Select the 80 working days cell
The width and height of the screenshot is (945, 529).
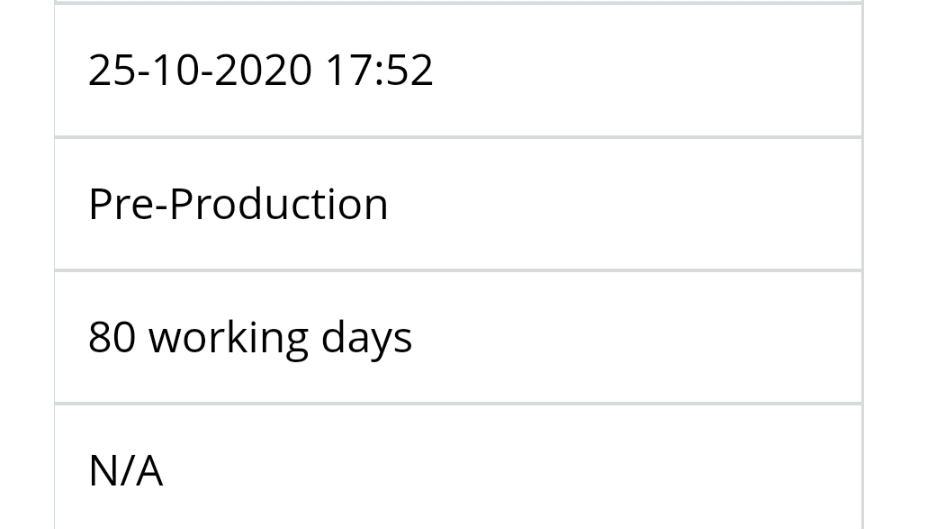[459, 337]
